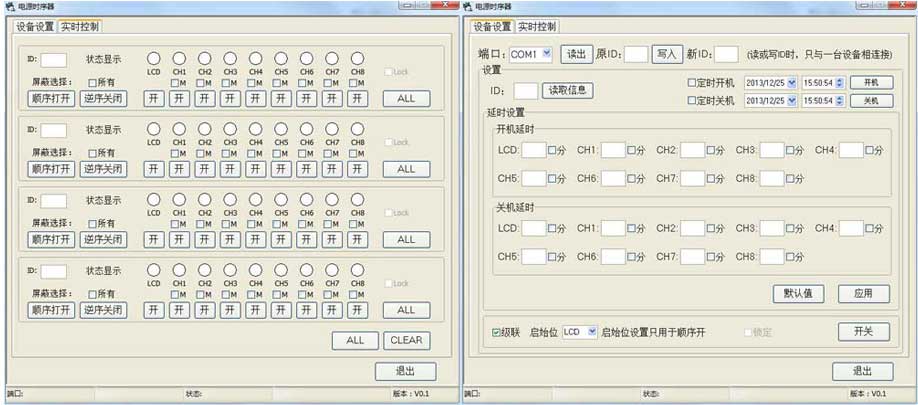Click the 开机 button
This screenshot has width=918, height=405.
pos(872,83)
